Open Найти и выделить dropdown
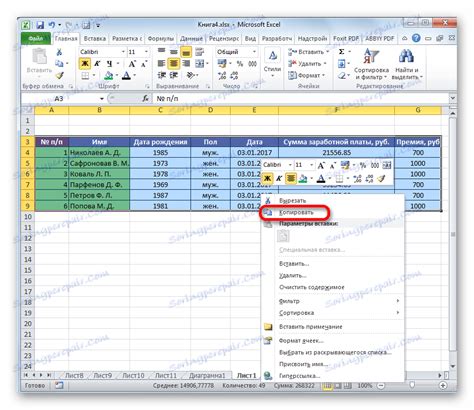The height and width of the screenshot is (410, 474). (407, 63)
